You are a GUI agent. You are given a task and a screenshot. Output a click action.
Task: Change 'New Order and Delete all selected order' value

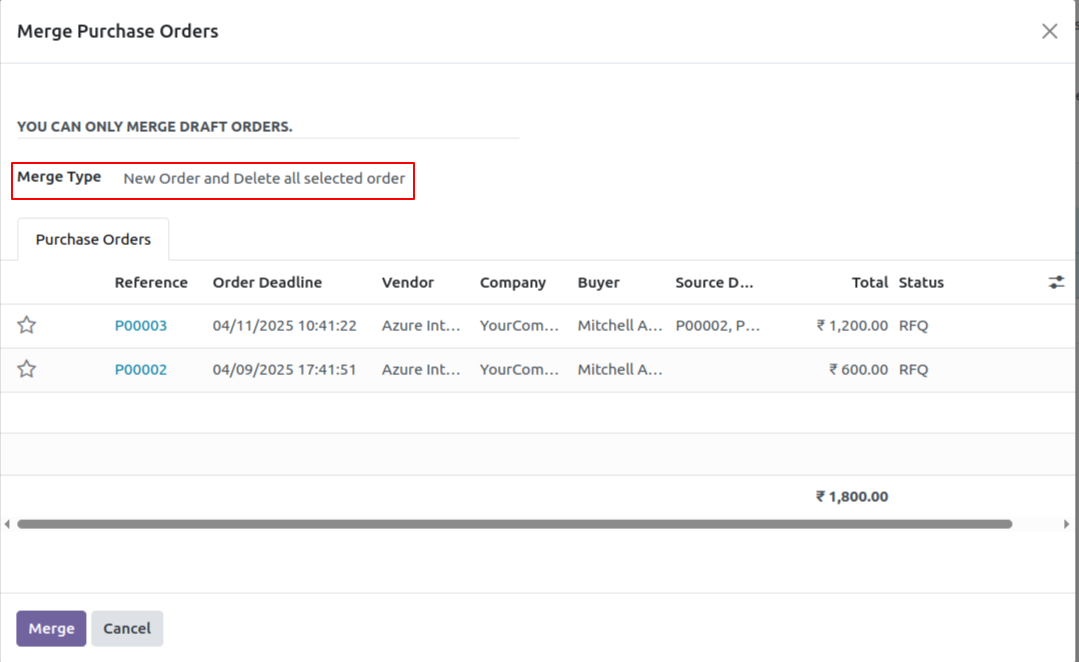point(264,178)
